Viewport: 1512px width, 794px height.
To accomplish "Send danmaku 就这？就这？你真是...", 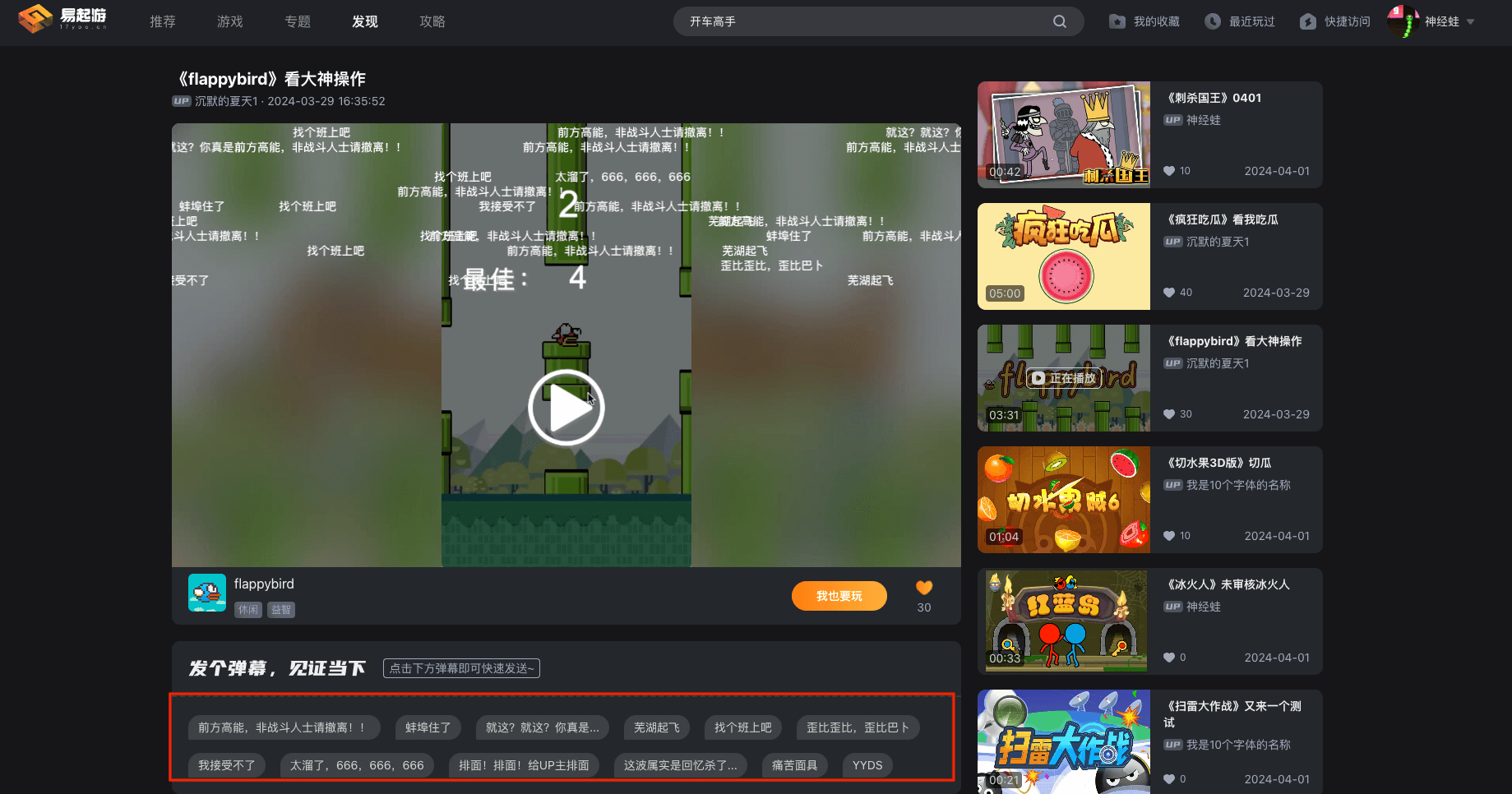I will click(x=543, y=727).
